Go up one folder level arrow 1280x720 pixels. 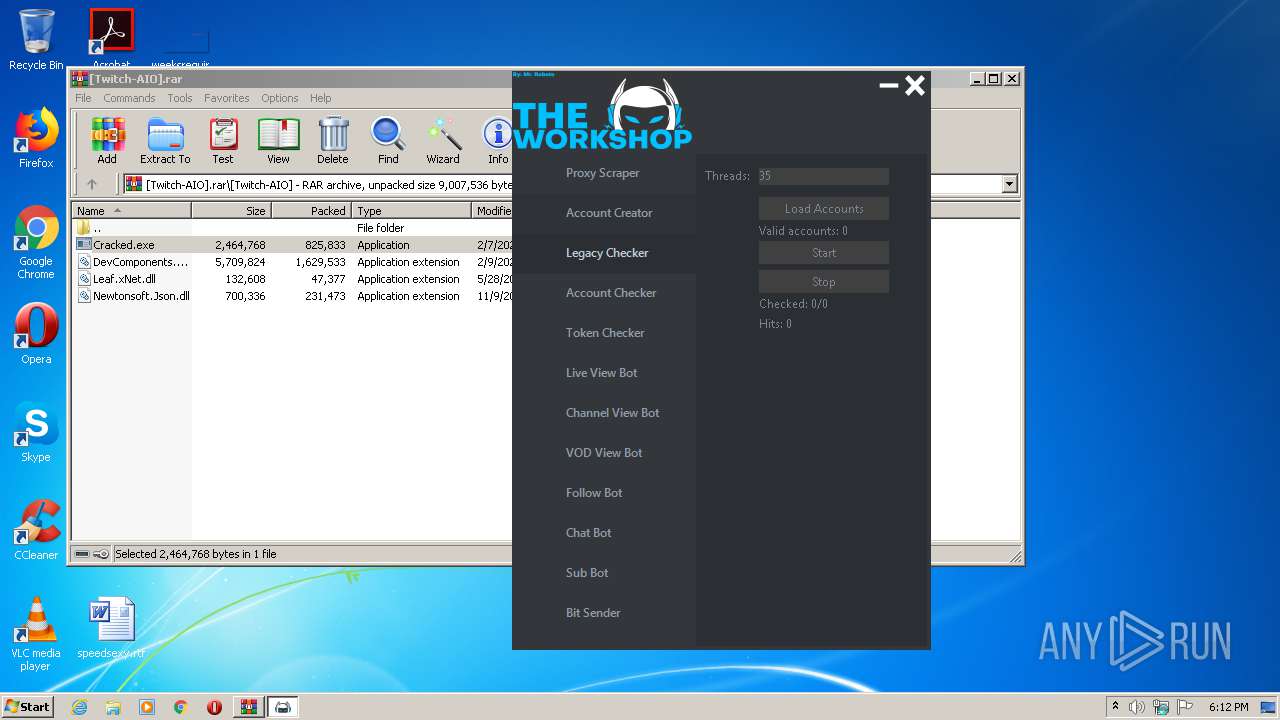[x=92, y=184]
